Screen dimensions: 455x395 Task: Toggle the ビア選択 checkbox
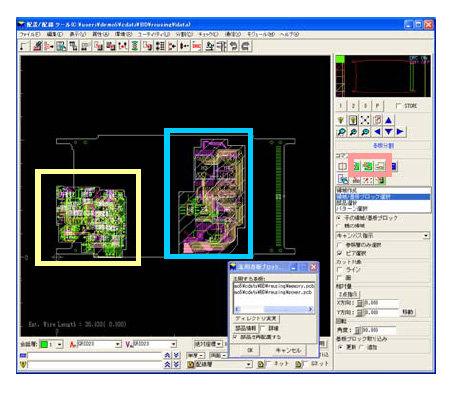[x=340, y=253]
